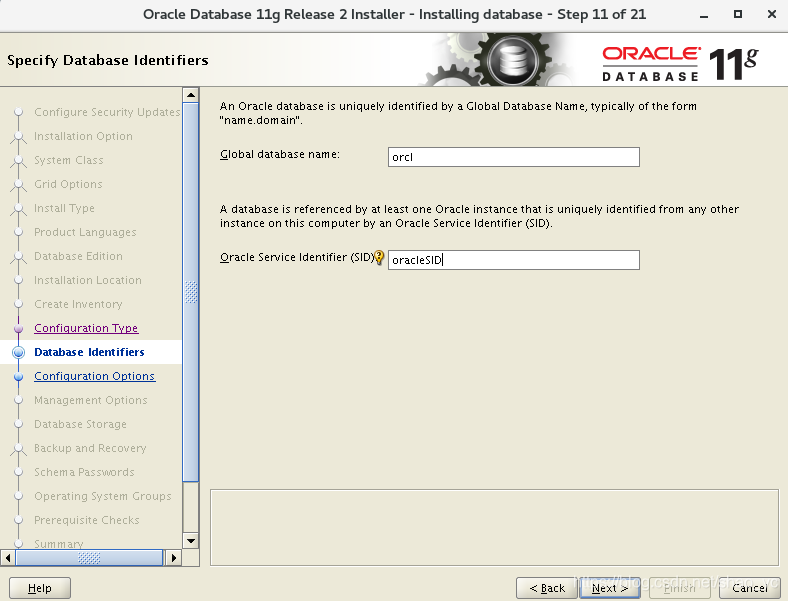Go back with the Back button
788x601 pixels.
[x=547, y=588]
